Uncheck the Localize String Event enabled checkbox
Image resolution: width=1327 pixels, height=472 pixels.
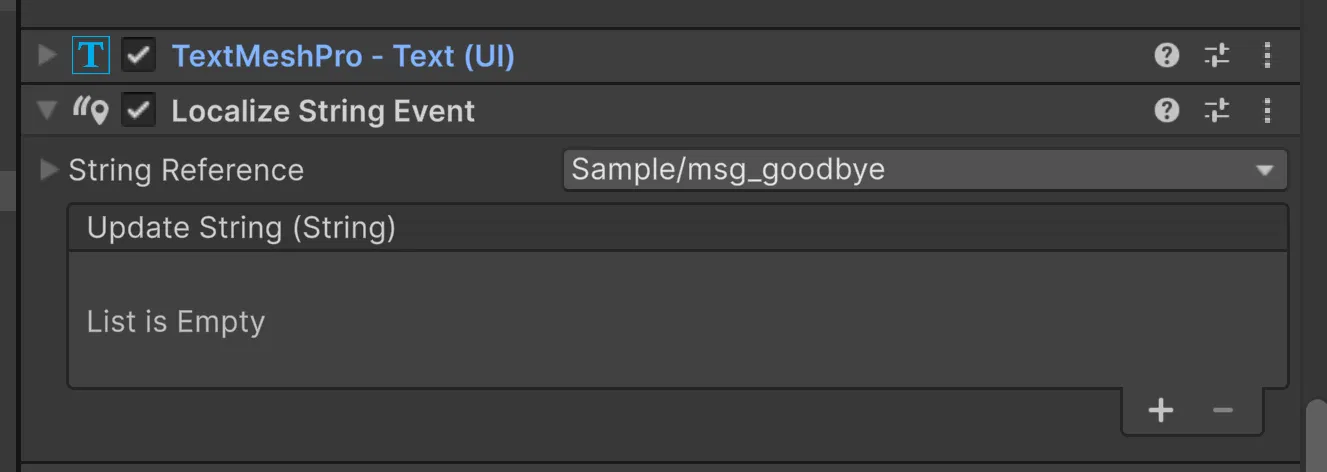point(138,110)
